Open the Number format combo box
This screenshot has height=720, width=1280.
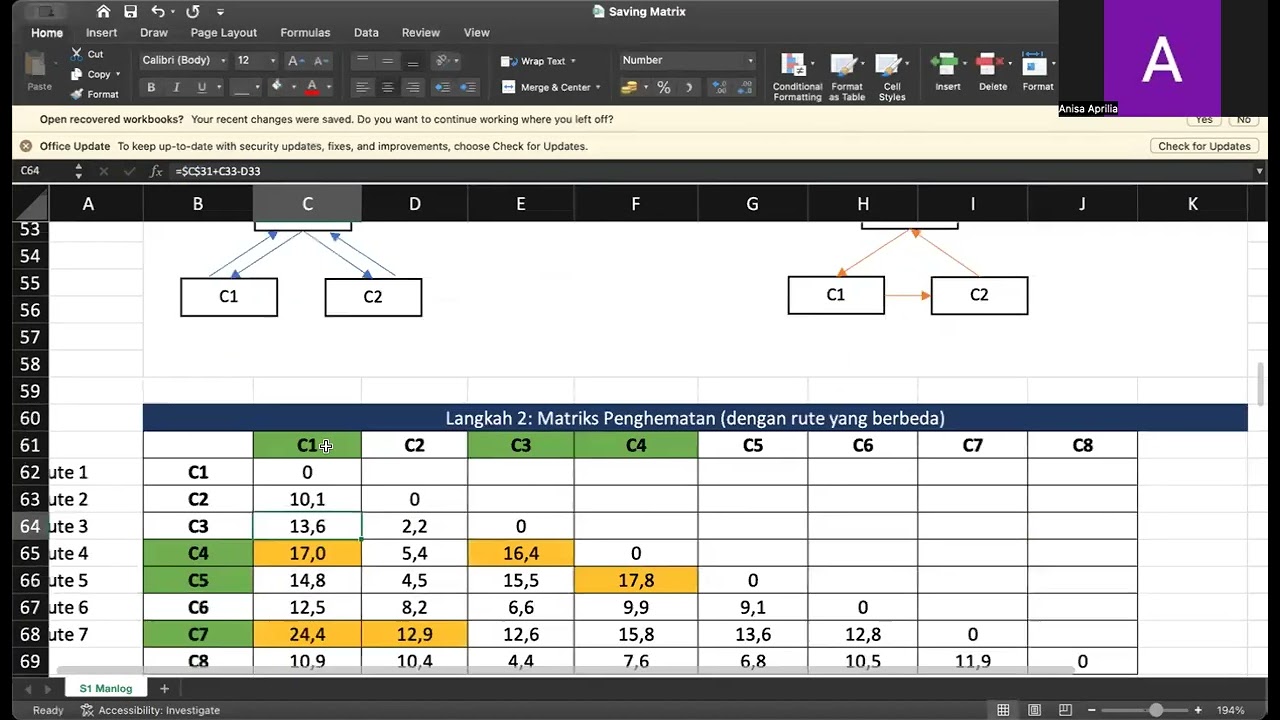pyautogui.click(x=687, y=60)
